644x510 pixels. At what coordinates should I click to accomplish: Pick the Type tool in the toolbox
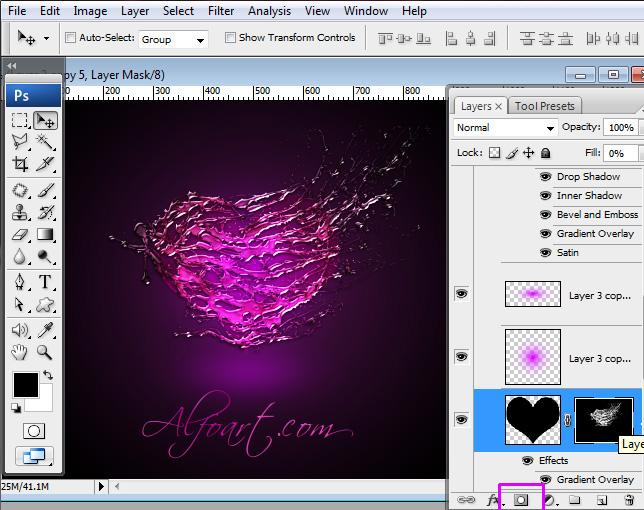tap(46, 283)
